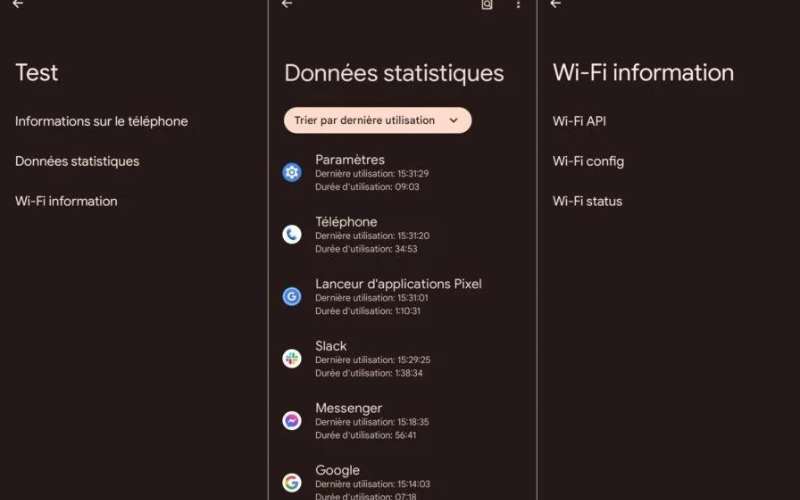This screenshot has width=800, height=500.
Task: Open Informations sur le téléphone
Action: coord(102,121)
